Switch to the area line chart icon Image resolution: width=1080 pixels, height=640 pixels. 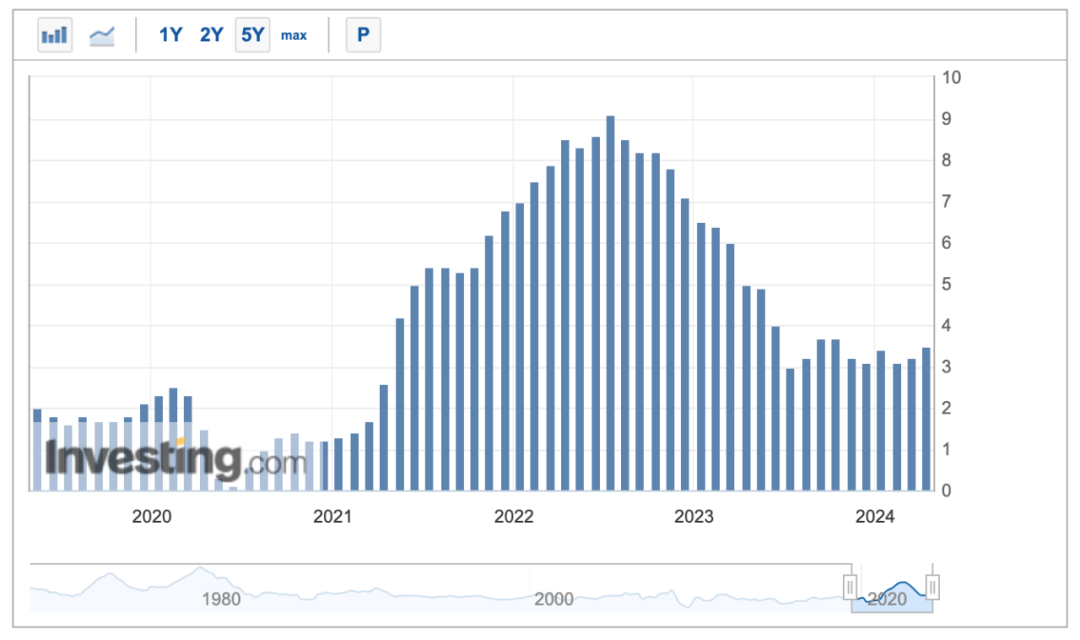click(102, 35)
